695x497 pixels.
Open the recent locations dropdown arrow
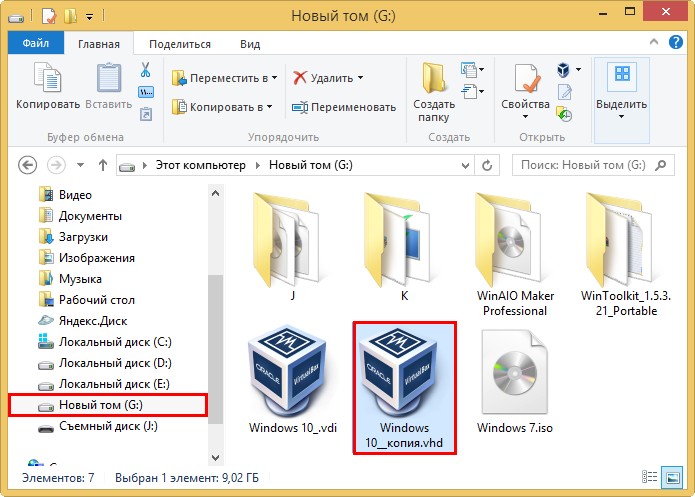click(x=80, y=165)
